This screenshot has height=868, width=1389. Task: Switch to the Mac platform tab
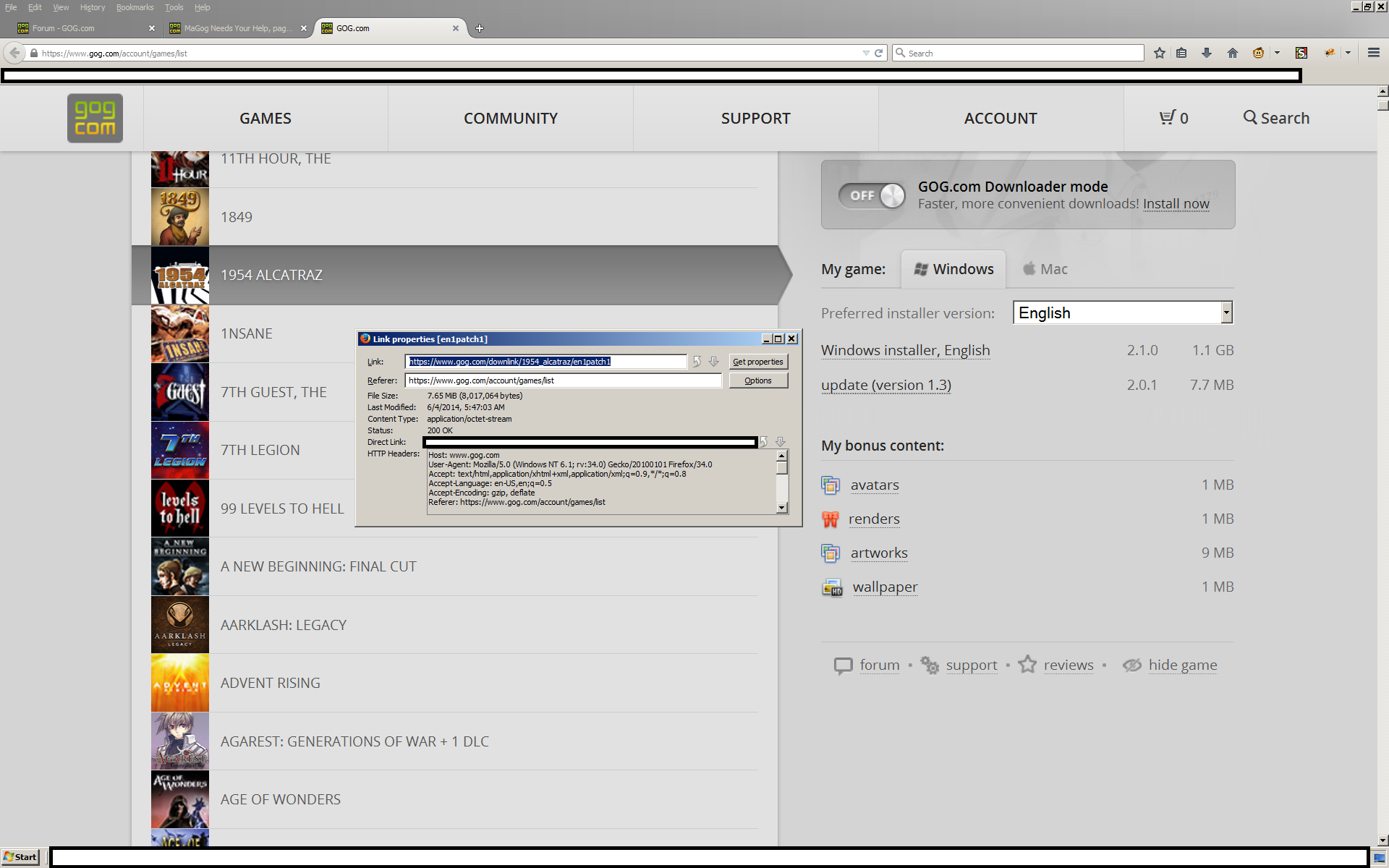tap(1045, 269)
